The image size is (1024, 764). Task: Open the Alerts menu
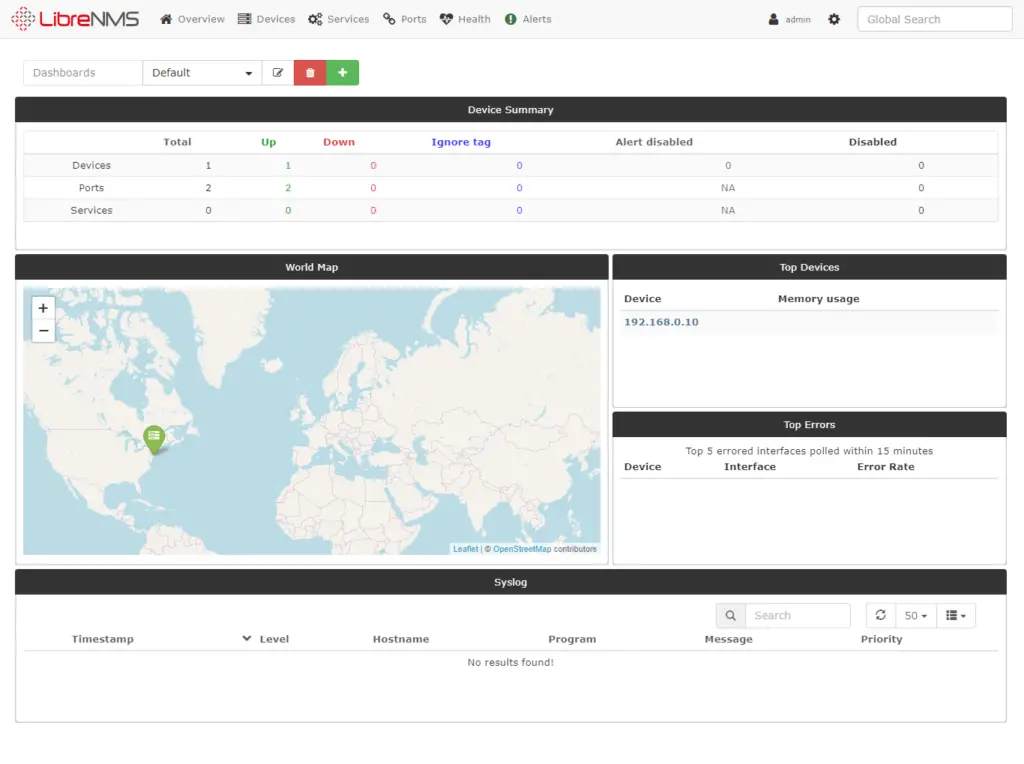[528, 19]
